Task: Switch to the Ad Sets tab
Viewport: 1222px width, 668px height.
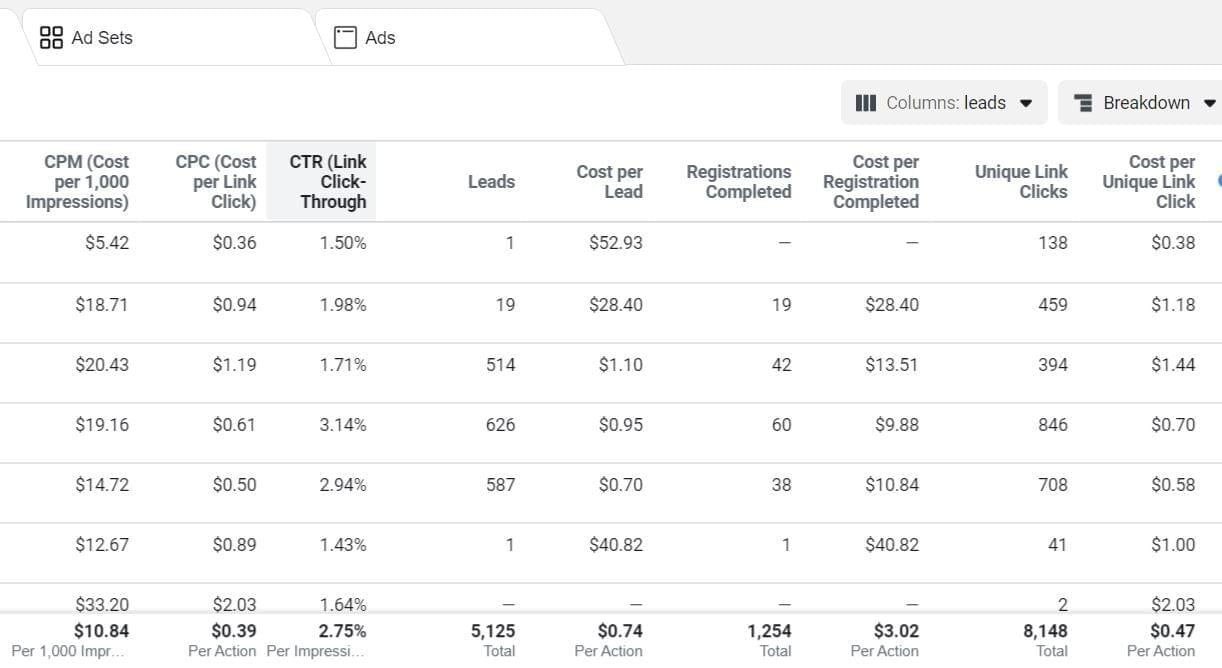Action: [x=100, y=38]
